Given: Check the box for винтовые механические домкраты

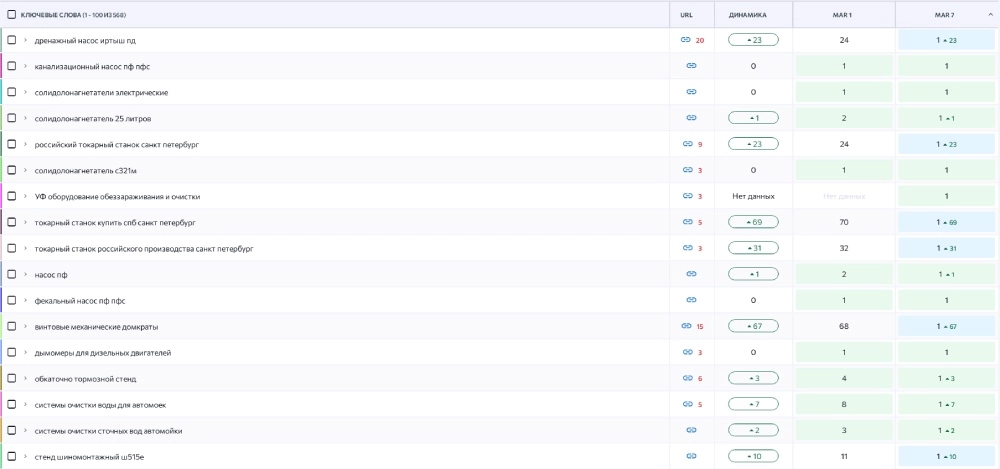Looking at the screenshot, I should (11, 326).
